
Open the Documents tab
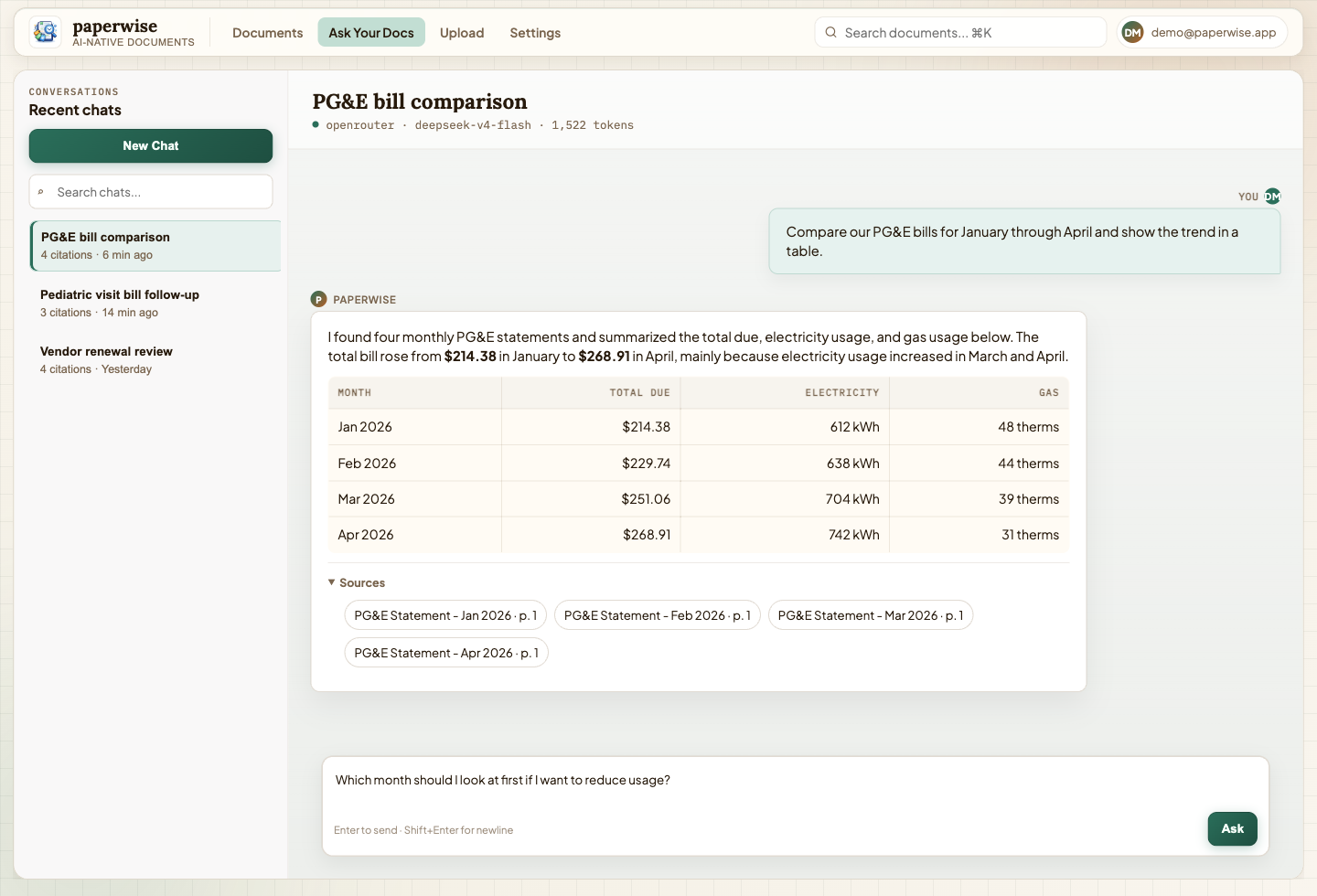coord(267,33)
